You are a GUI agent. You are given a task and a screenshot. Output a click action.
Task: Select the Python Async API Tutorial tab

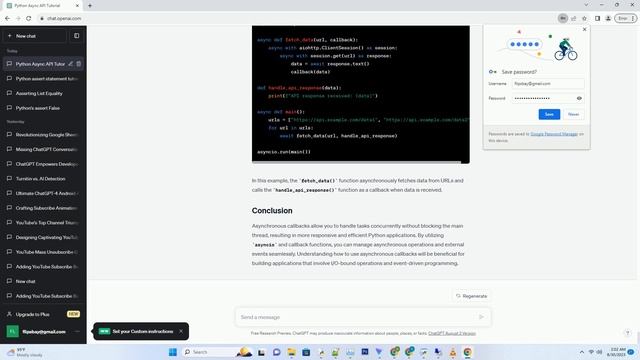coord(43,6)
